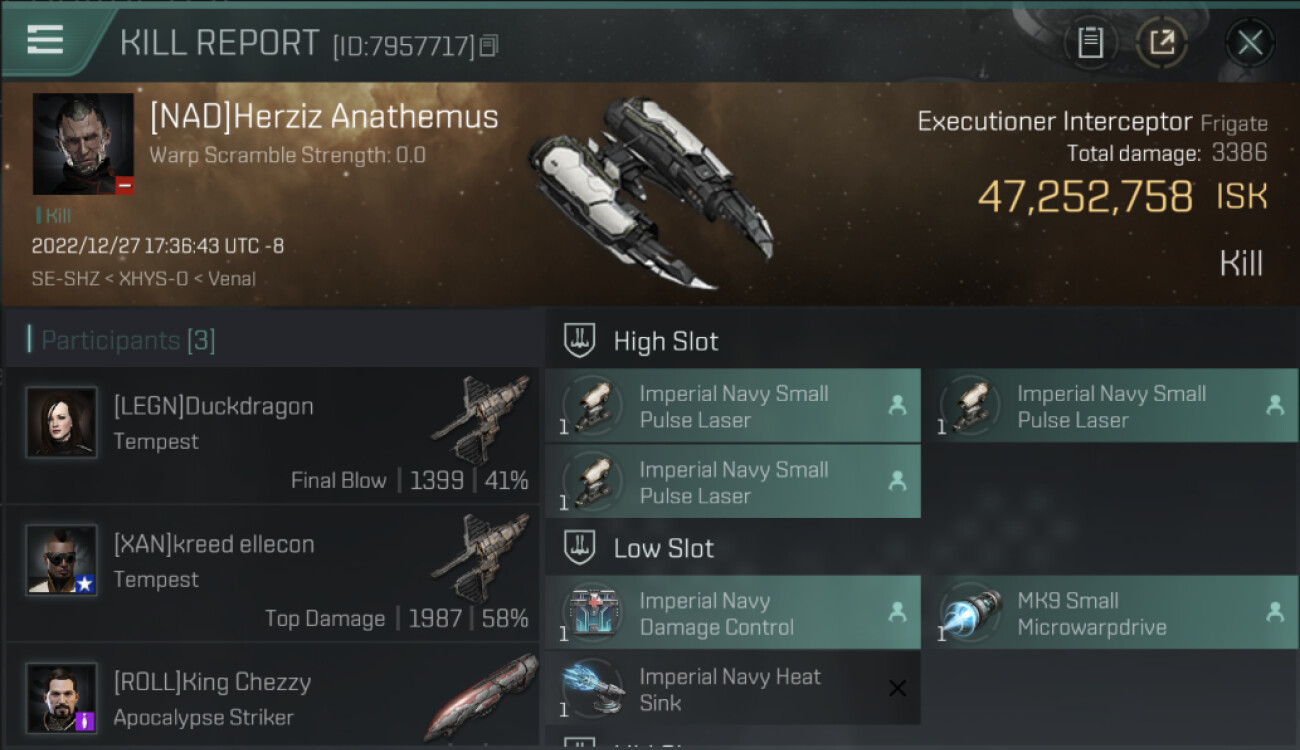
Task: Click the clipboard report icon
Action: tap(1090, 42)
